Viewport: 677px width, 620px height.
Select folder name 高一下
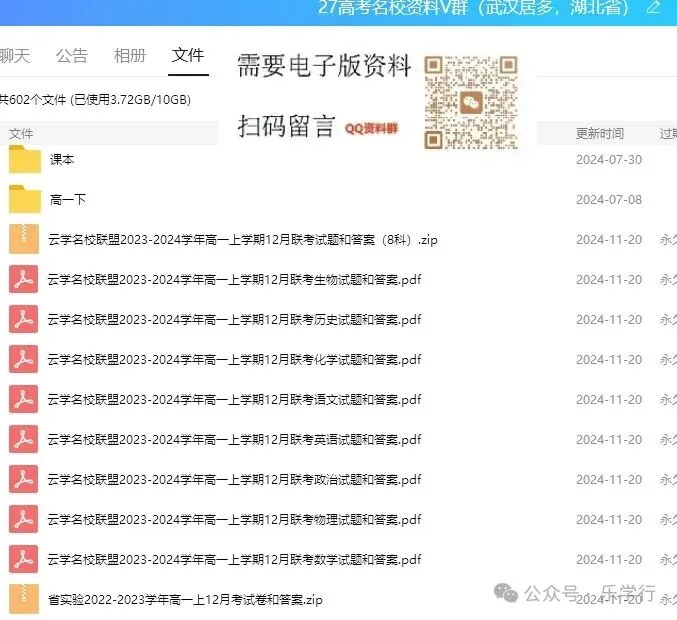click(67, 199)
